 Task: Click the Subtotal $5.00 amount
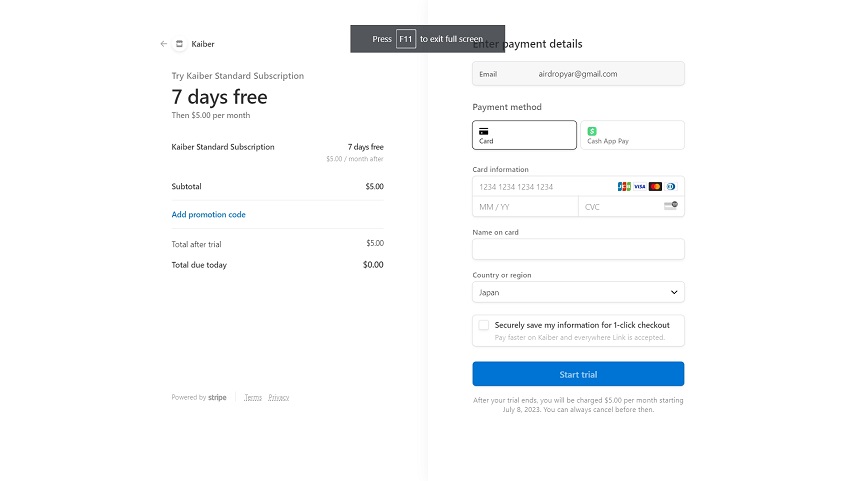(x=374, y=186)
